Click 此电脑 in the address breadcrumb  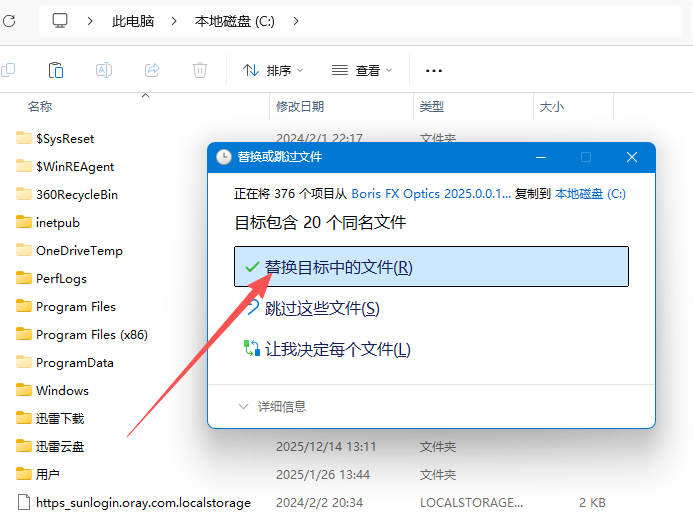[x=133, y=20]
